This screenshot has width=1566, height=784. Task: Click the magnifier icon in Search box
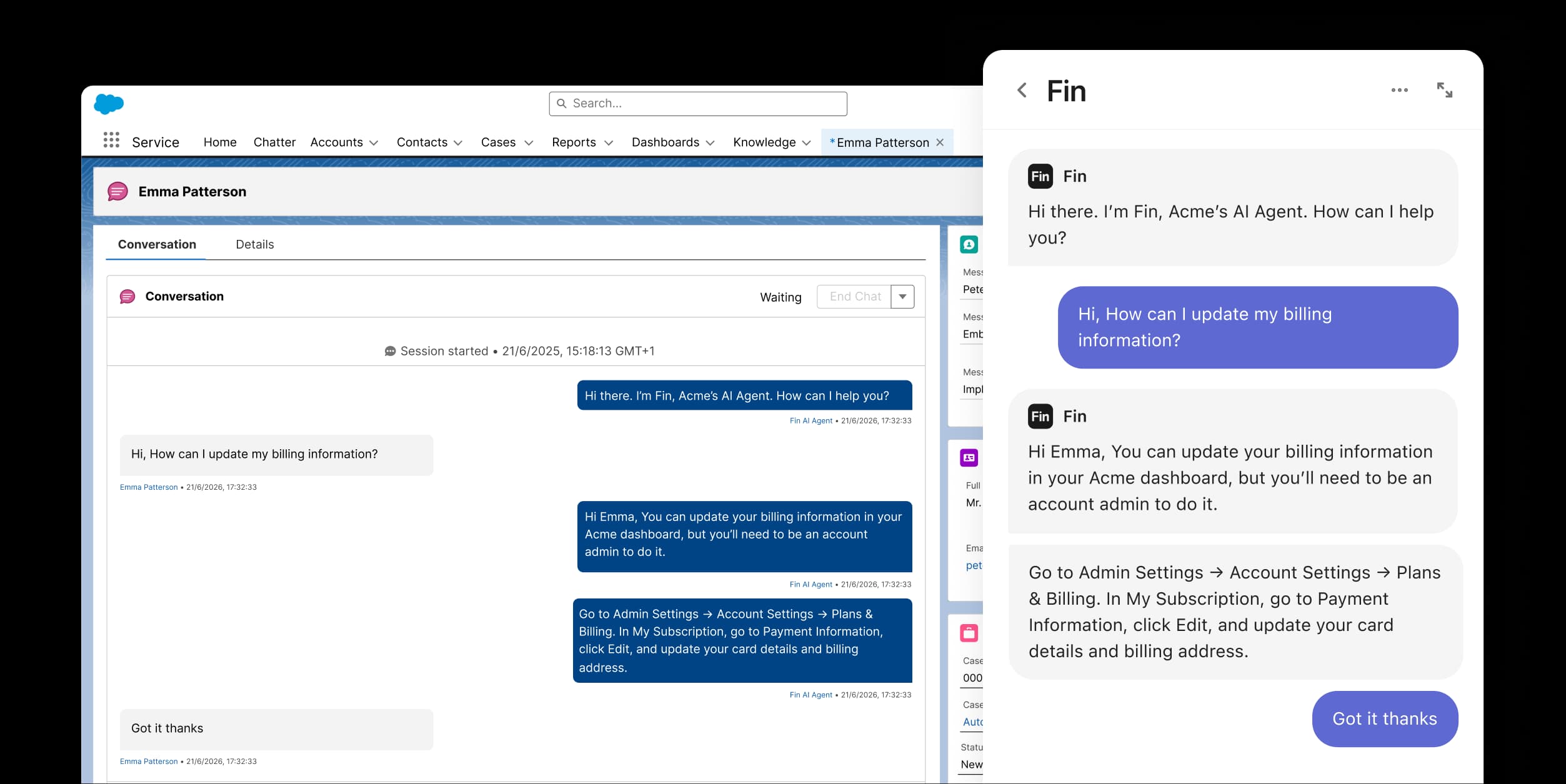tap(561, 103)
